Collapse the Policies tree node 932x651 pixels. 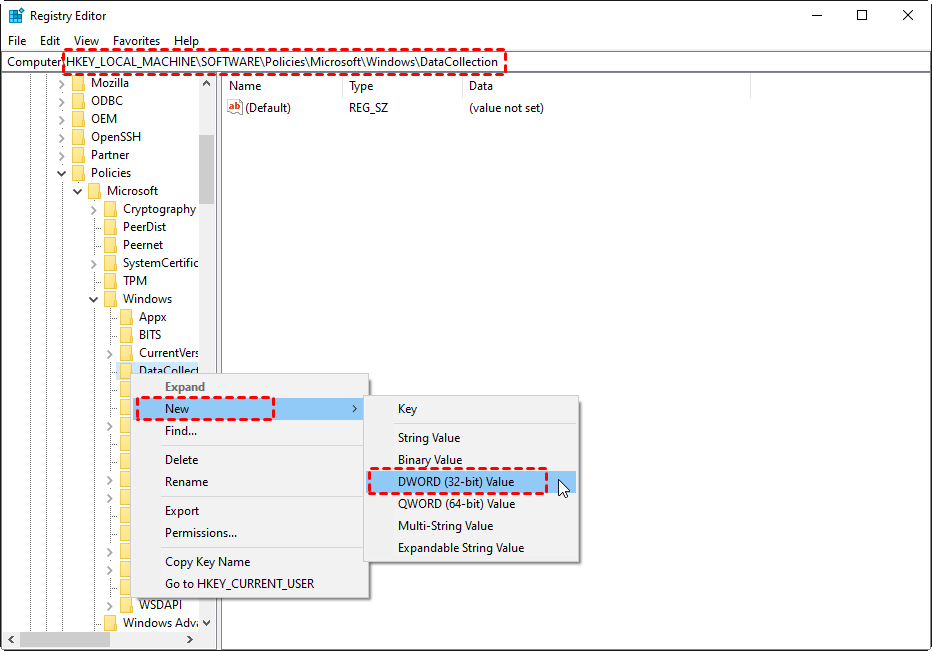(x=61, y=172)
